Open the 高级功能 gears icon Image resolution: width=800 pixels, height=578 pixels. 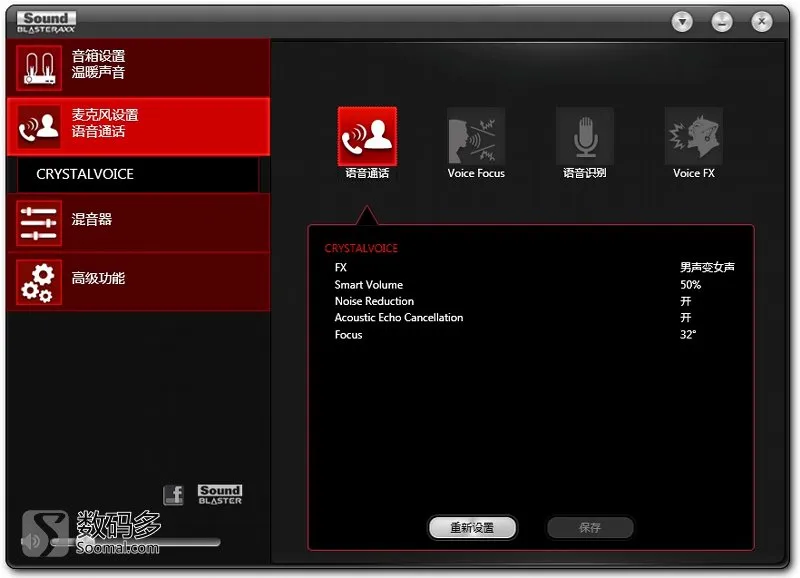(x=39, y=282)
